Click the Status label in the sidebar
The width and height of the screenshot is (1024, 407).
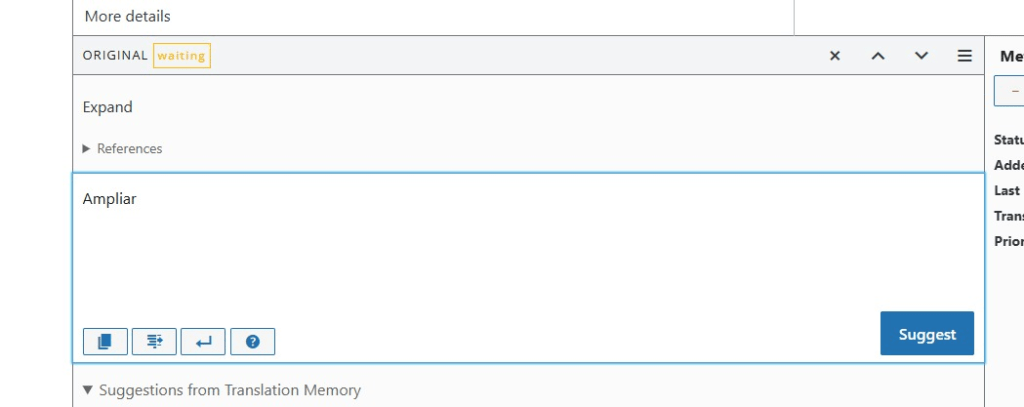pyautogui.click(x=1008, y=140)
